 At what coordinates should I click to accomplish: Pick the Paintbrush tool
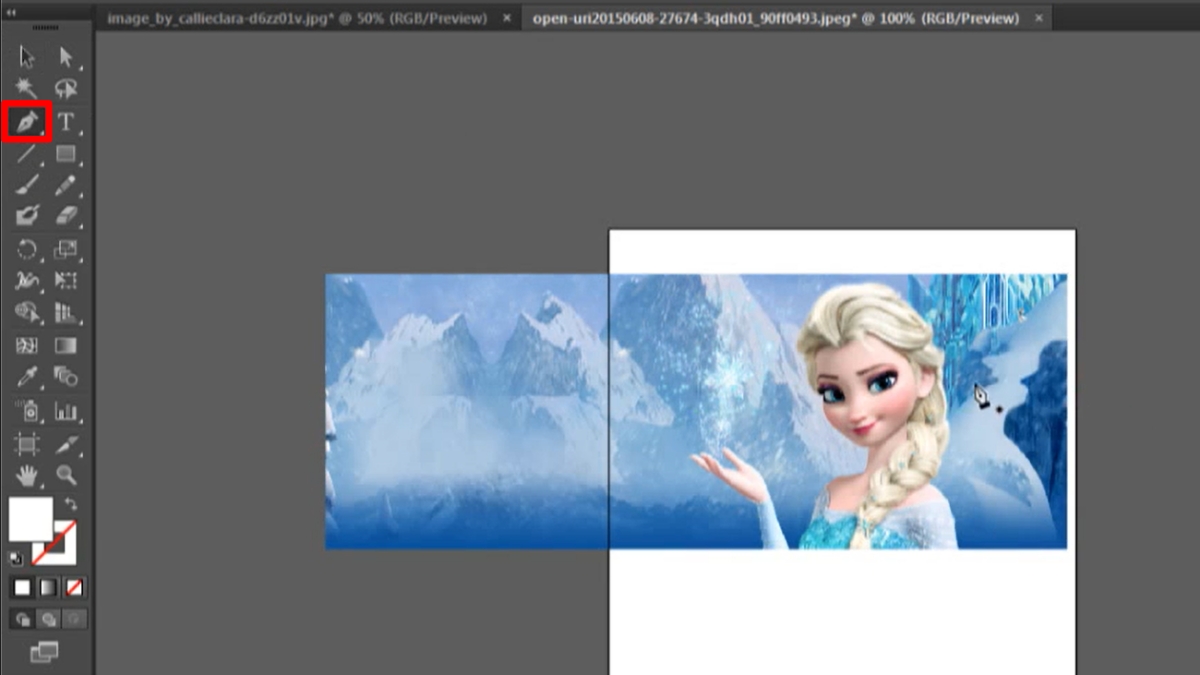tap(27, 185)
